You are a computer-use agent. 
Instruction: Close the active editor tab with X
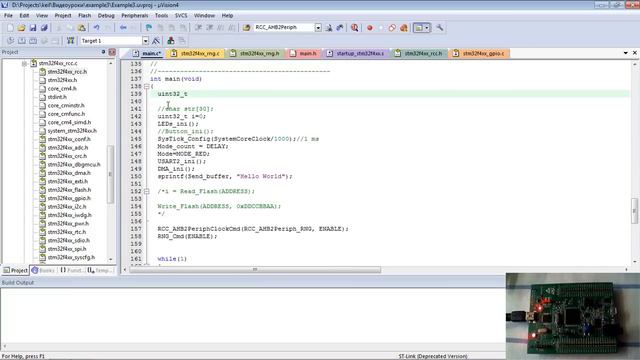[635, 53]
